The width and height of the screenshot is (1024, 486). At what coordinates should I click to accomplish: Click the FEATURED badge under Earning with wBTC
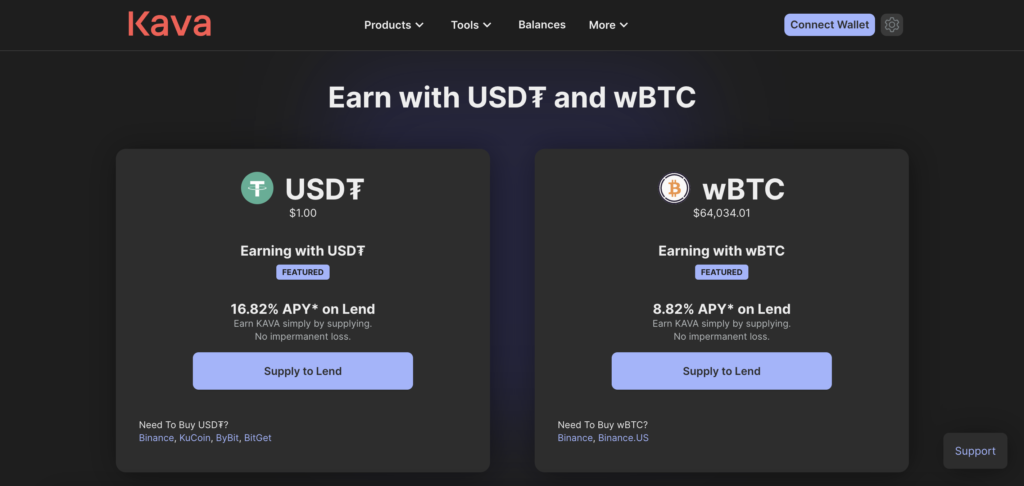722,272
